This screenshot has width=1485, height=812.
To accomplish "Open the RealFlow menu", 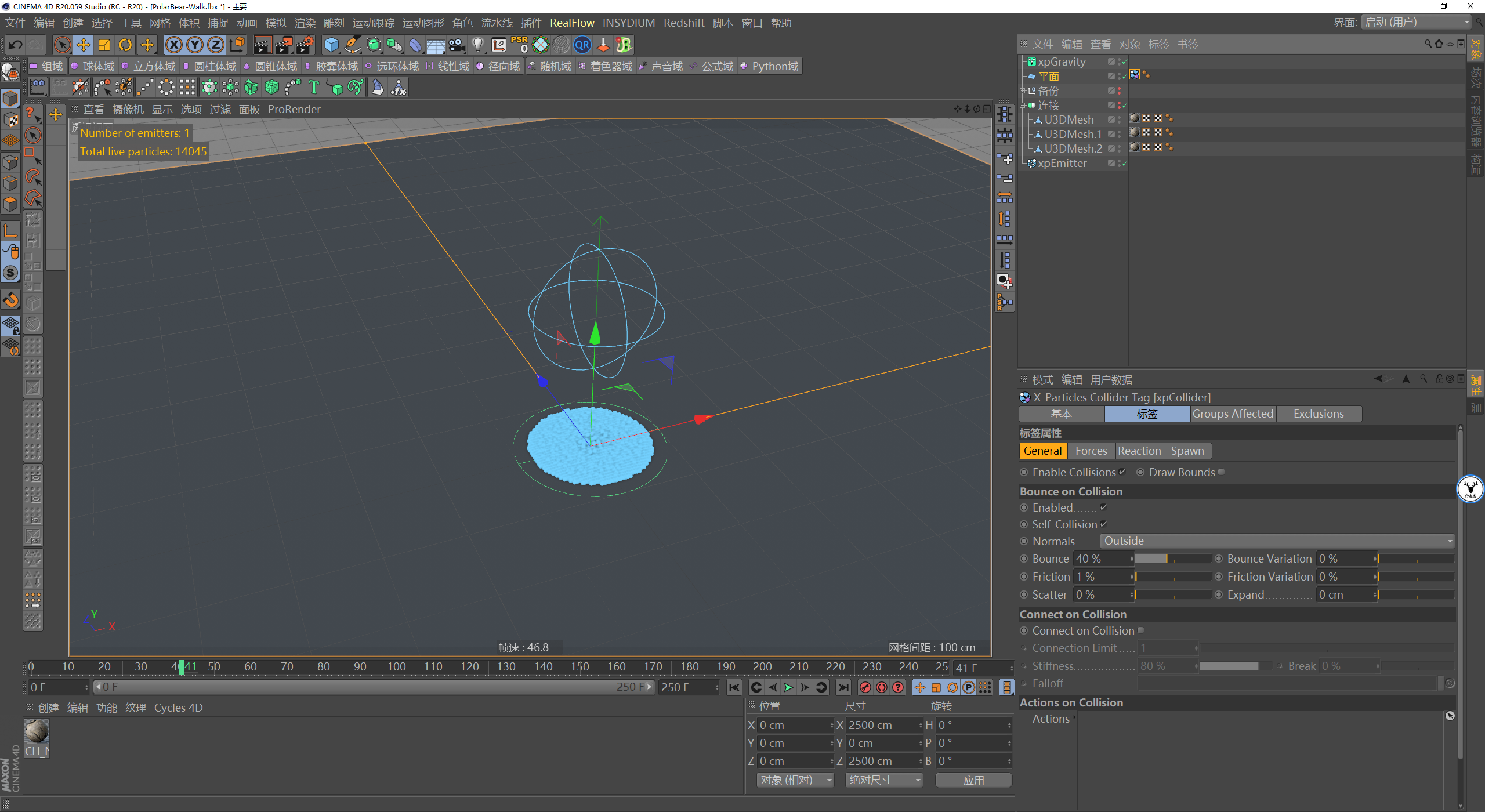I will [x=572, y=23].
